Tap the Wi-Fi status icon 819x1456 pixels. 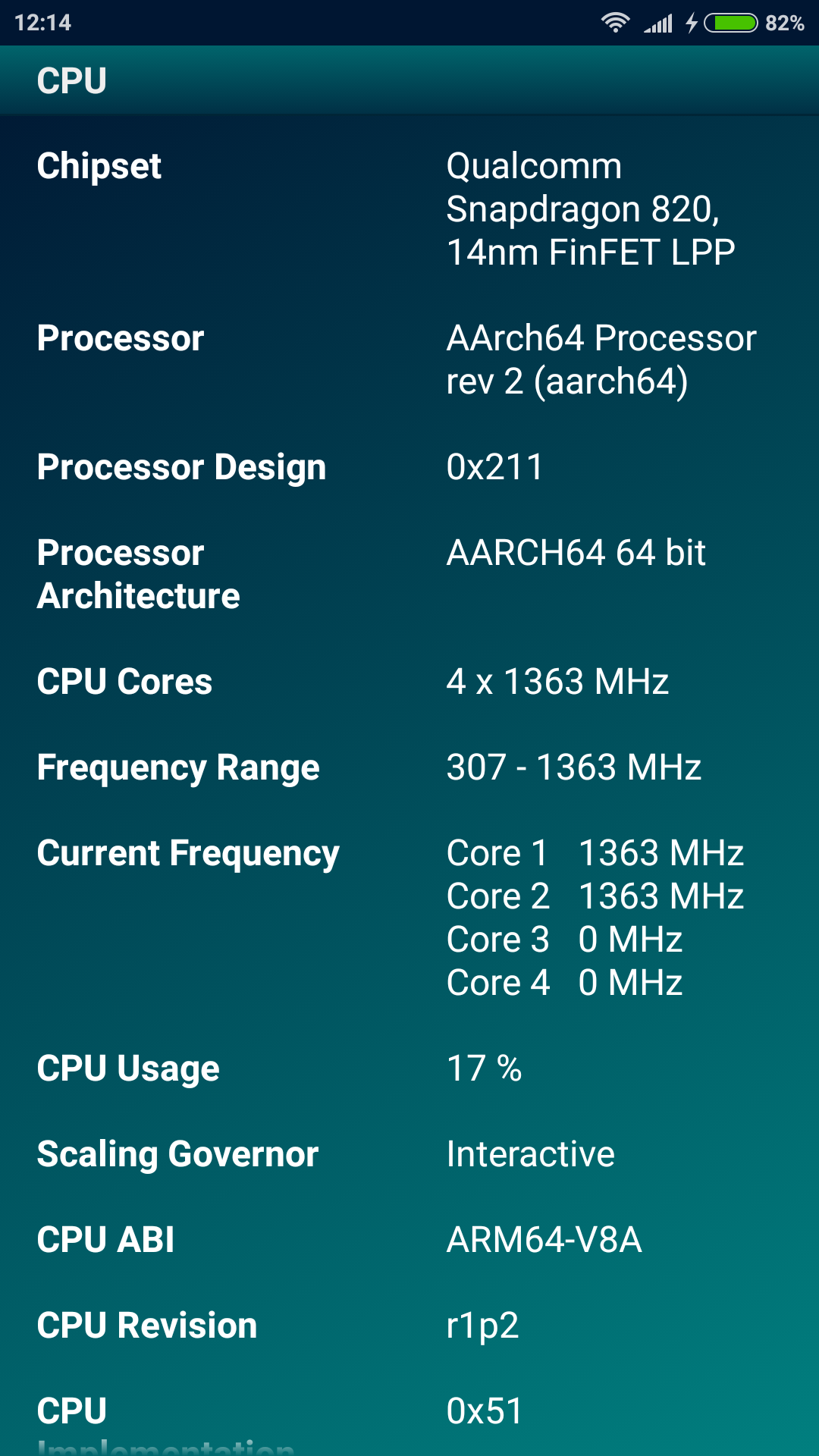[x=615, y=23]
